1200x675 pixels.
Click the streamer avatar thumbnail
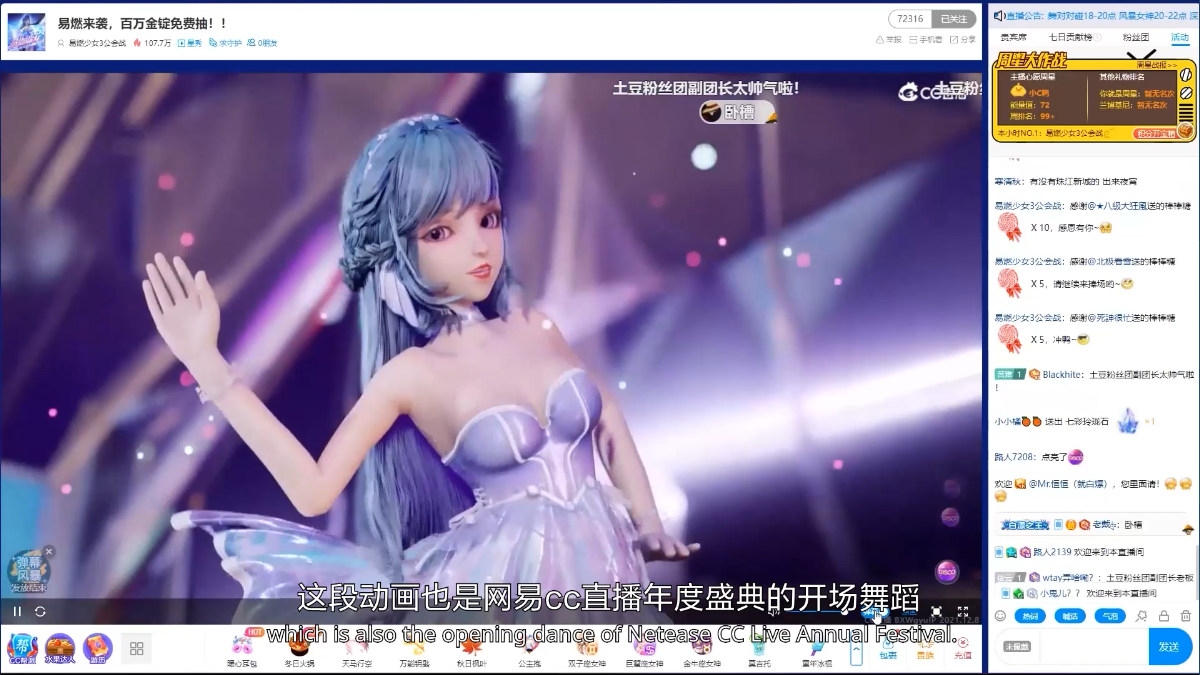[26, 31]
